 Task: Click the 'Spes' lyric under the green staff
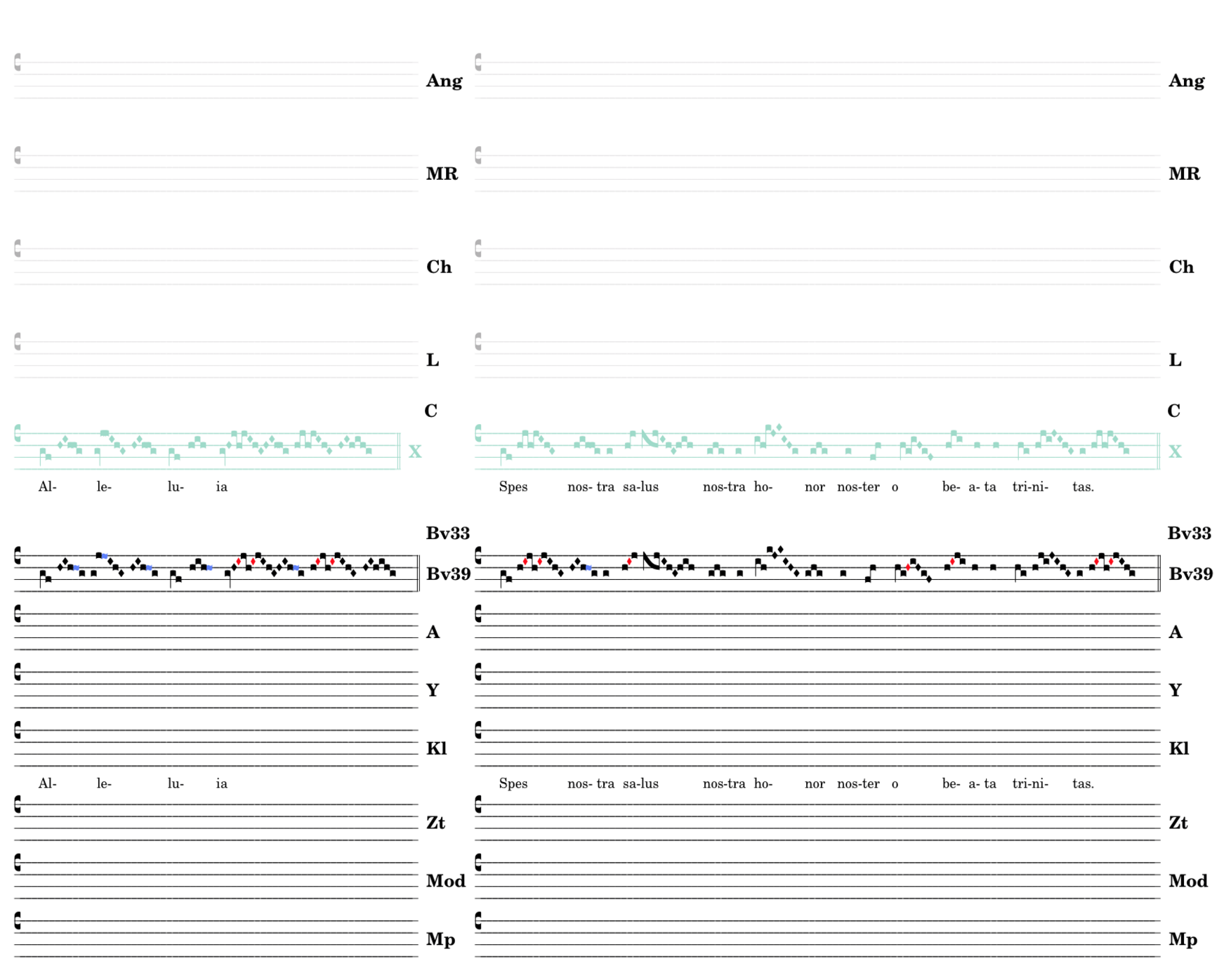[x=513, y=487]
